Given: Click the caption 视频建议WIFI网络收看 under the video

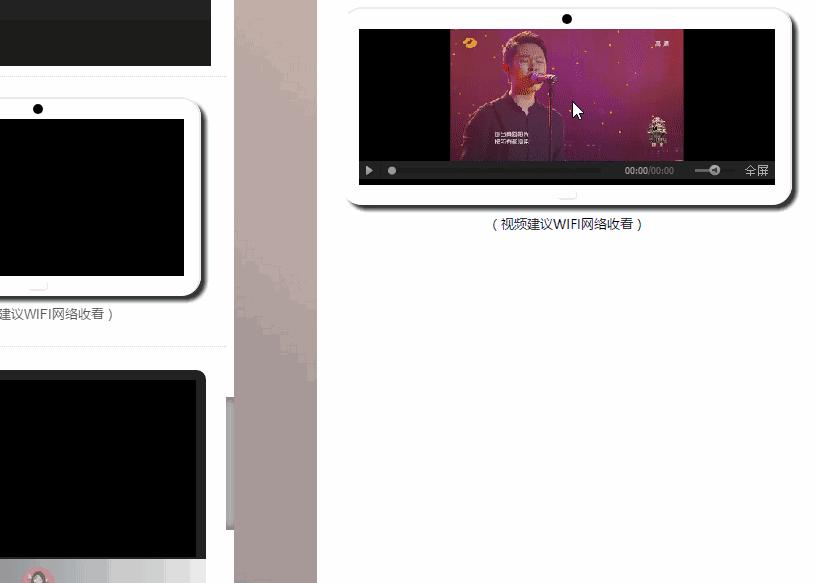Looking at the screenshot, I should pos(567,224).
